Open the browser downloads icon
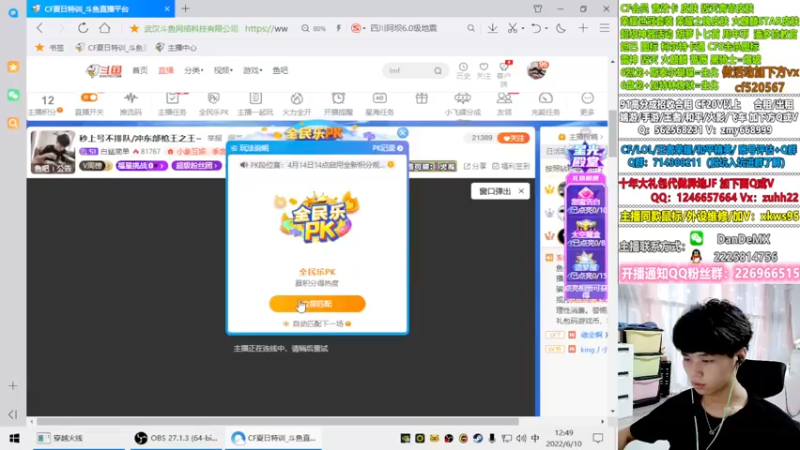The width and height of the screenshot is (800, 450). pyautogui.click(x=492, y=29)
